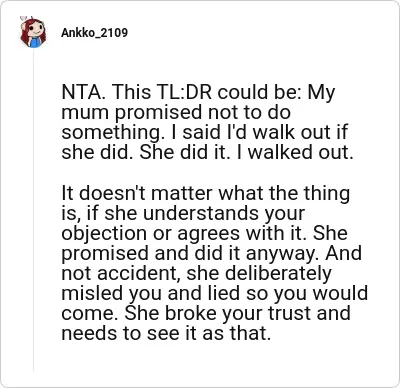Click the word 'trust' near the end
Viewport: 400px width, 388px height.
click(x=289, y=313)
